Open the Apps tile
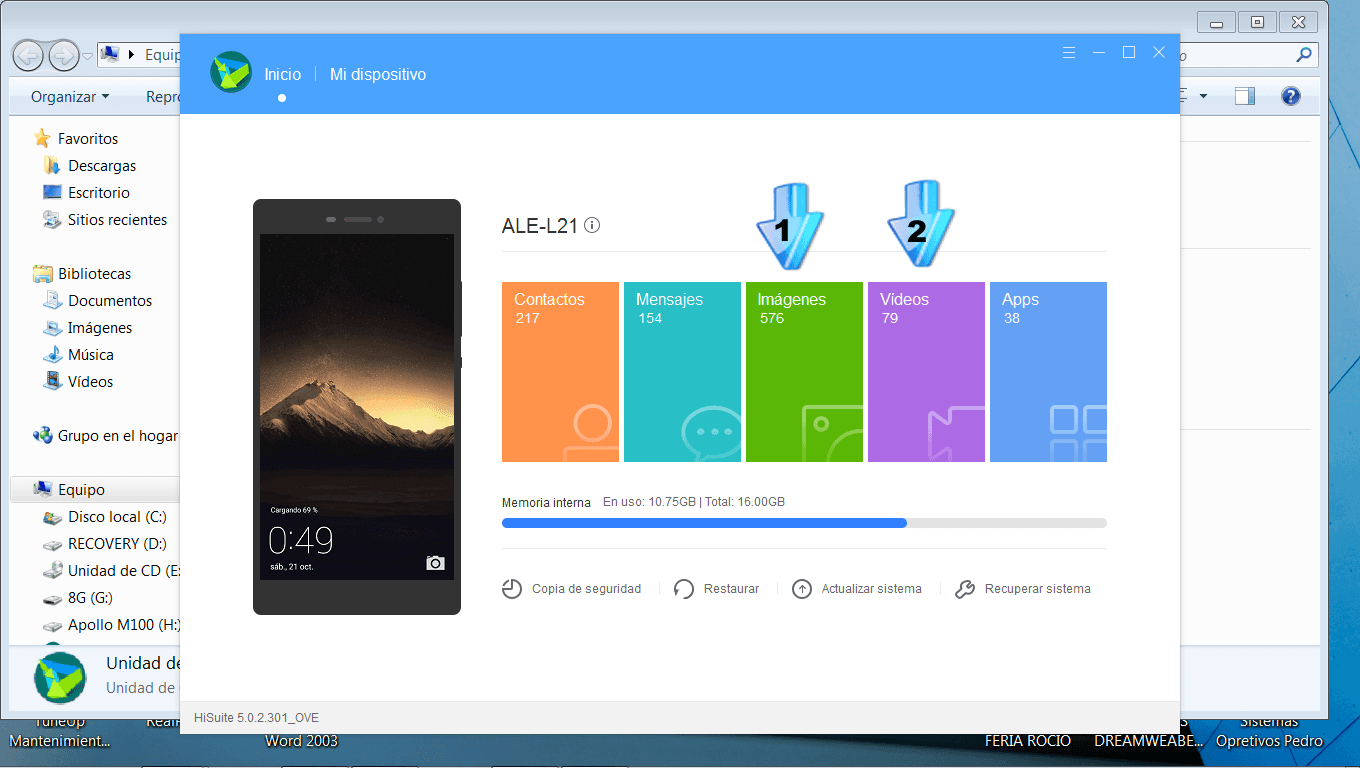Image resolution: width=1360 pixels, height=768 pixels. pyautogui.click(x=1048, y=372)
